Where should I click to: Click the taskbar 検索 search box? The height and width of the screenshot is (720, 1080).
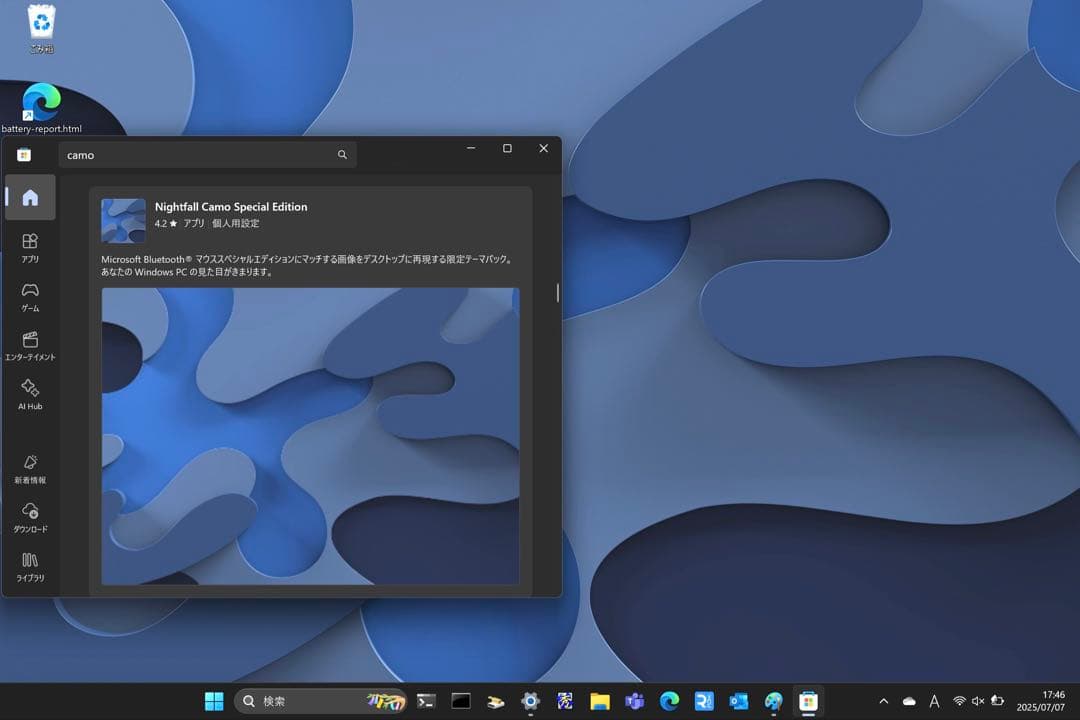tap(320, 701)
